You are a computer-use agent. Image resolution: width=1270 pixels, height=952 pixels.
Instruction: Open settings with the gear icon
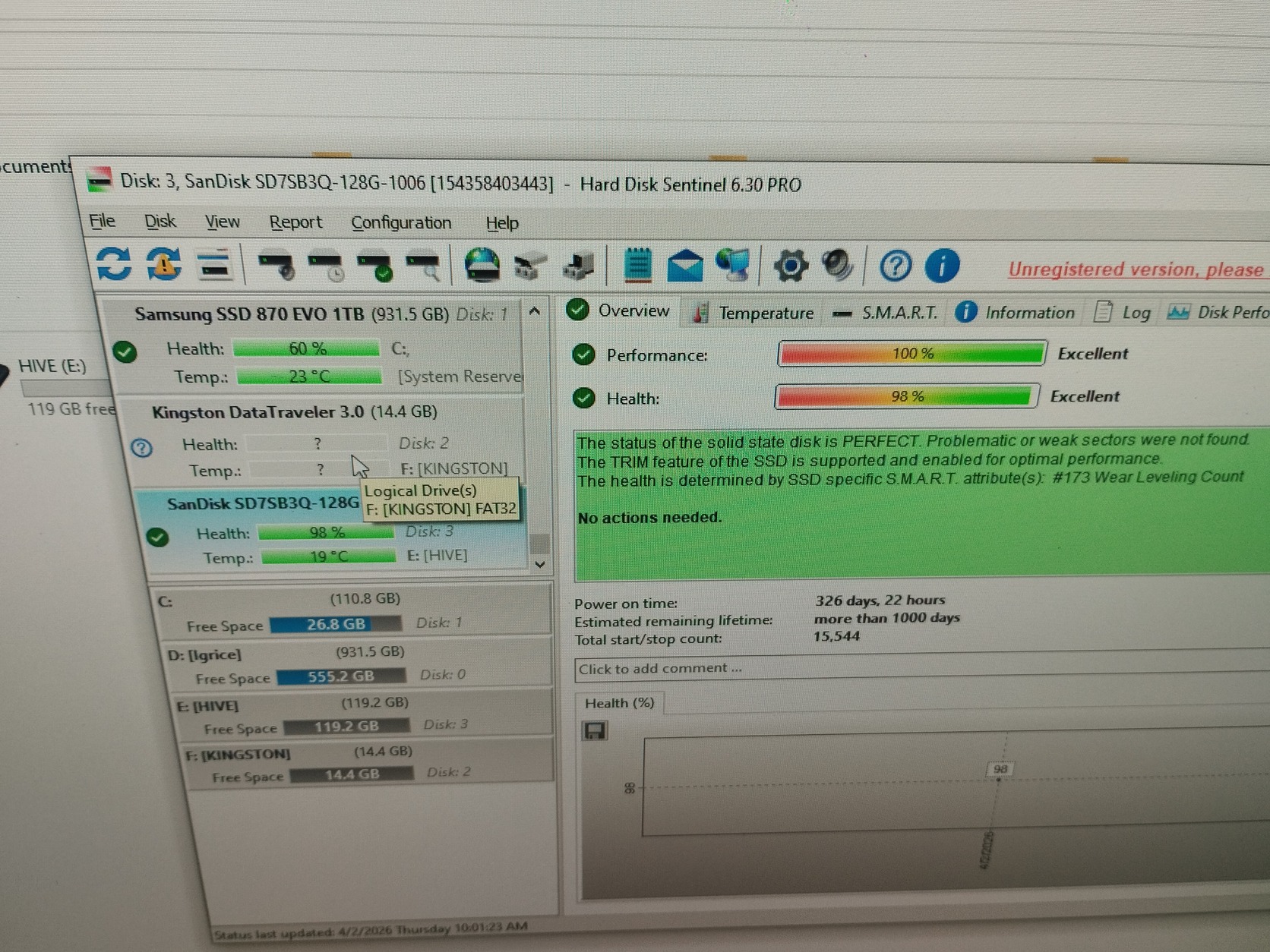(791, 266)
